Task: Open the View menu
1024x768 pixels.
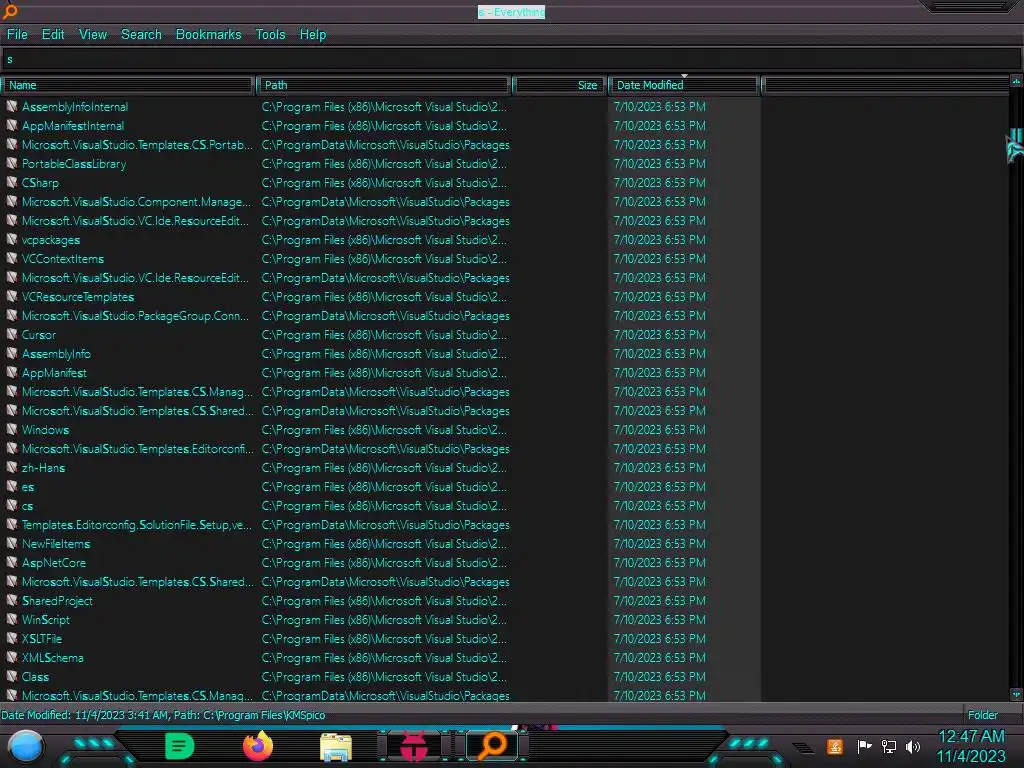Action: [93, 35]
